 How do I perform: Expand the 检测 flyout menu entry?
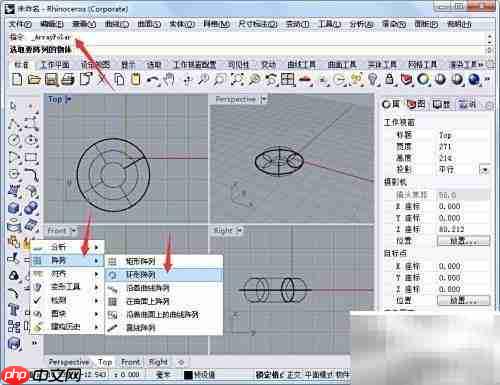coord(67,300)
